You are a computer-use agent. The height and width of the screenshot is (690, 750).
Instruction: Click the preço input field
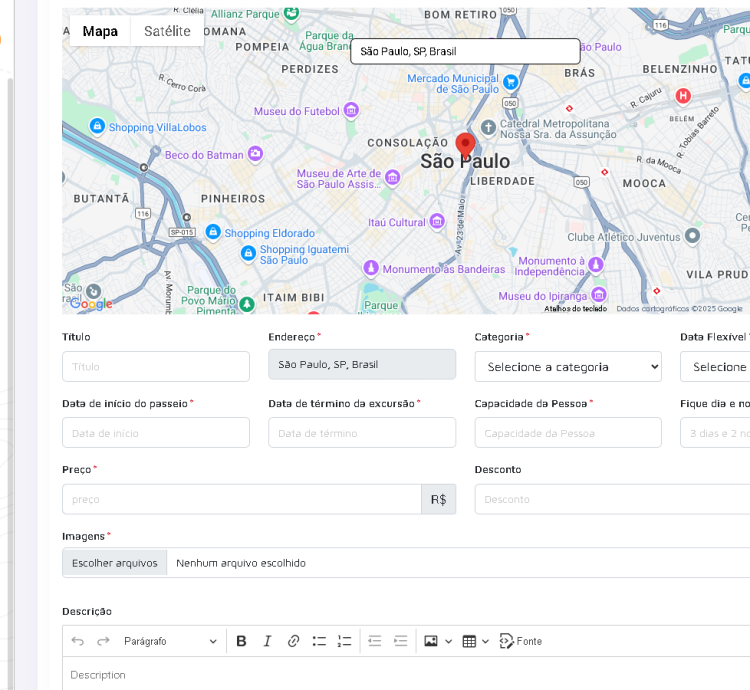242,499
